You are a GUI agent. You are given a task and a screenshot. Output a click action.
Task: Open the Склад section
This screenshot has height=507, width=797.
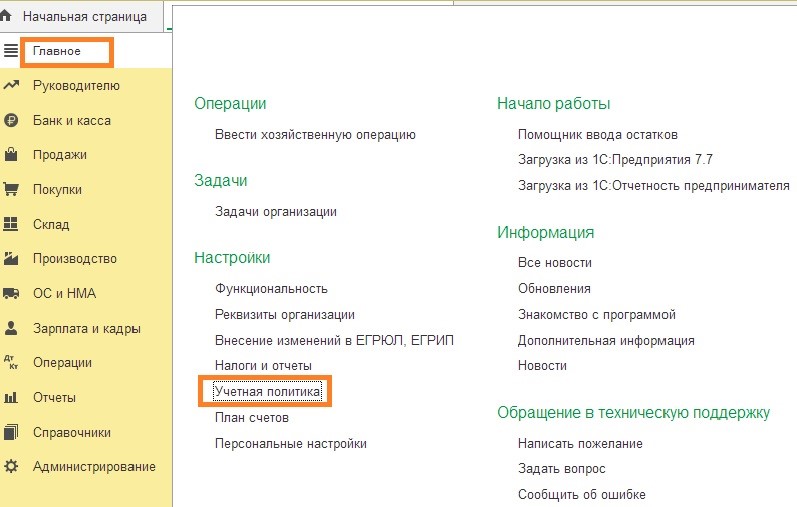click(51, 224)
